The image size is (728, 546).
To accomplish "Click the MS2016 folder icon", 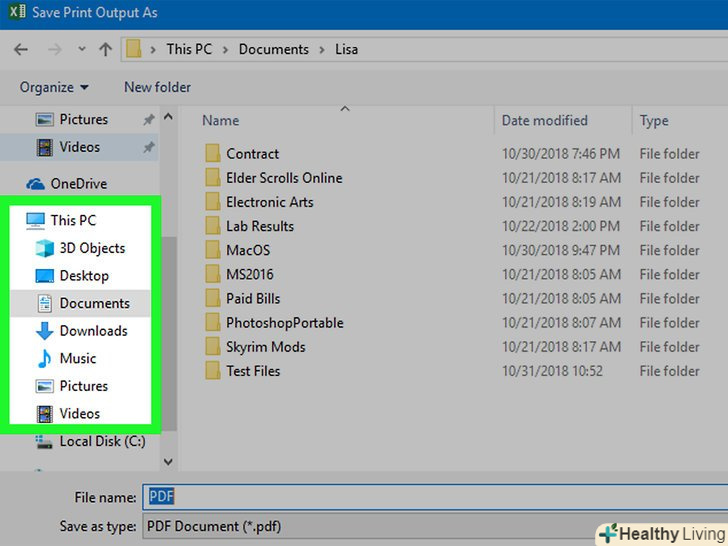I will 213,274.
